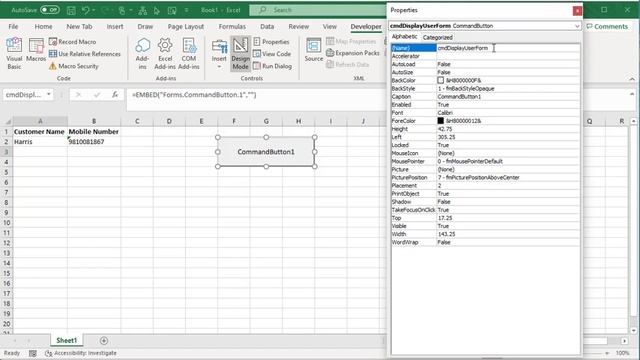Select the WordWrap property row
The width and height of the screenshot is (640, 360).
click(x=485, y=242)
